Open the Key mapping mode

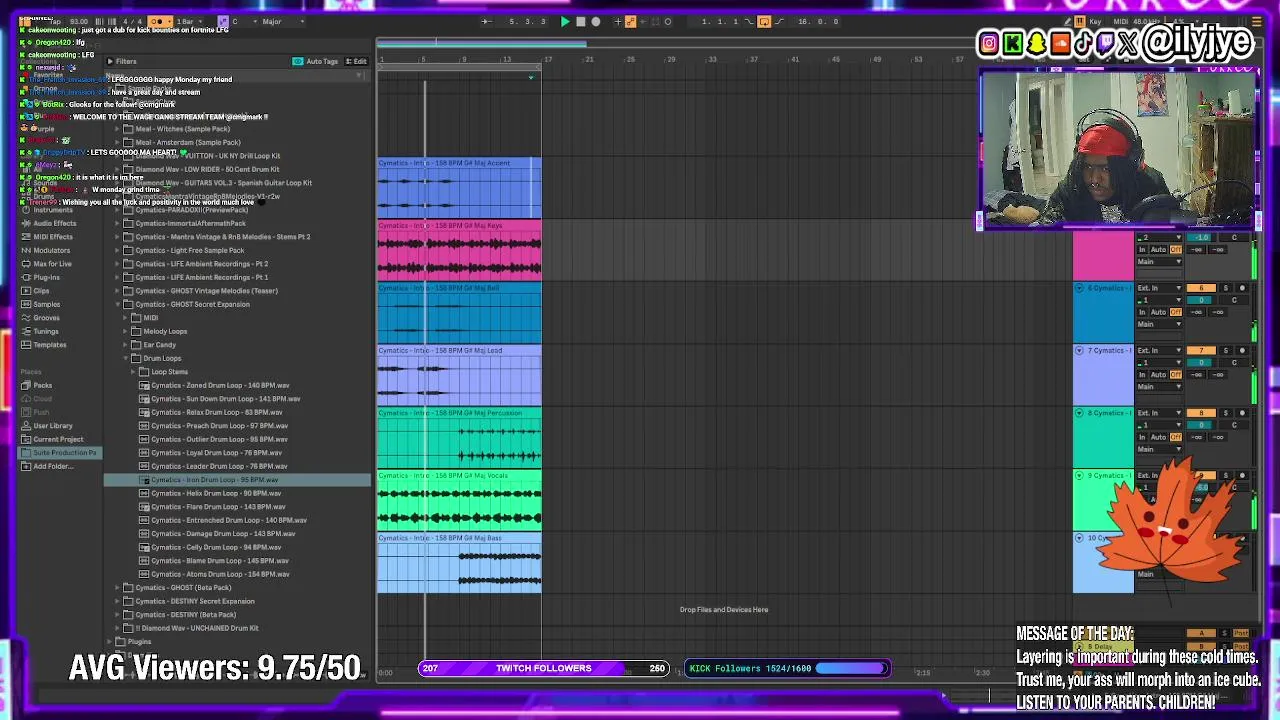click(x=1095, y=21)
